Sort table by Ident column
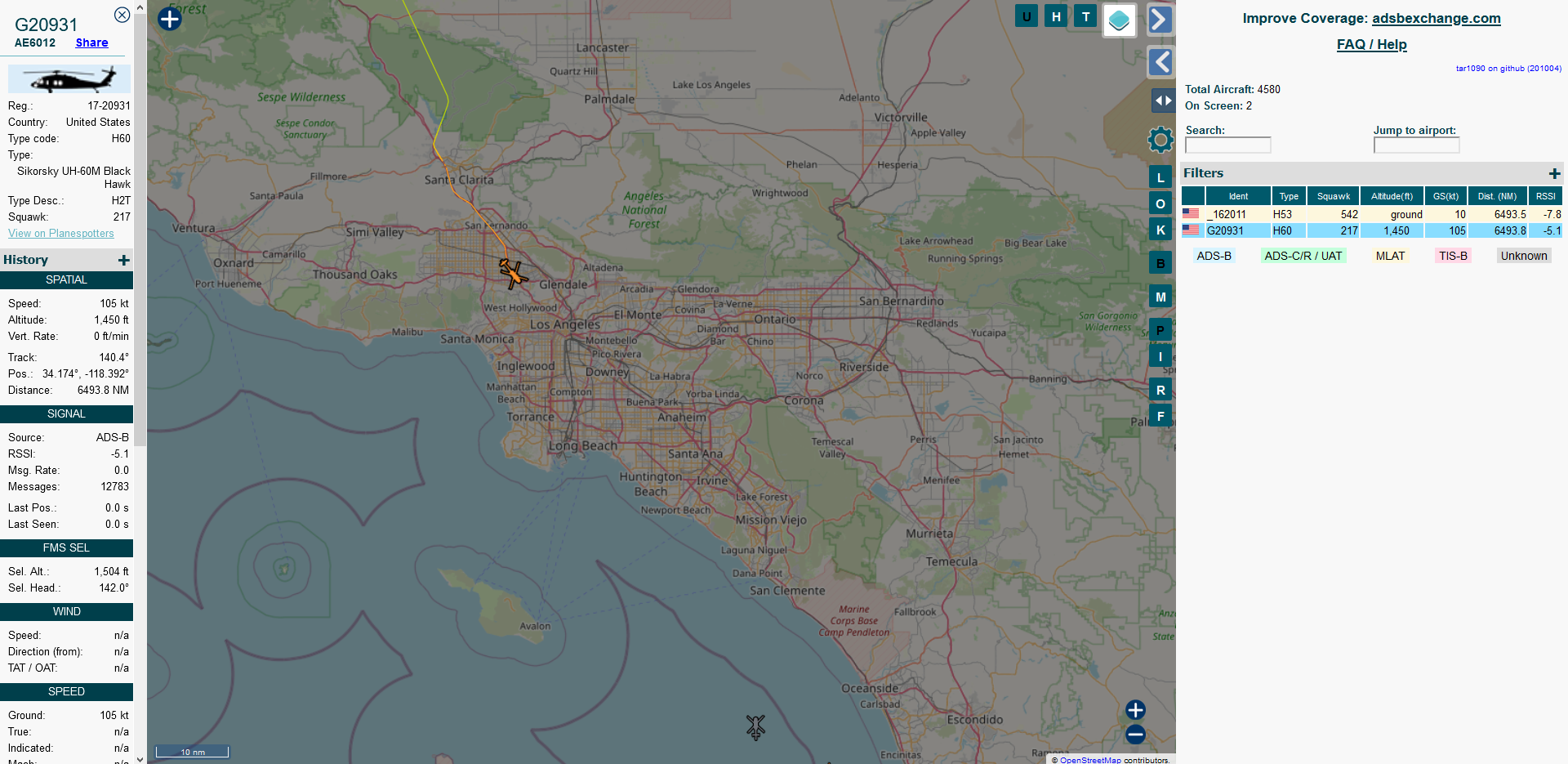This screenshot has width=1568, height=764. click(1238, 196)
